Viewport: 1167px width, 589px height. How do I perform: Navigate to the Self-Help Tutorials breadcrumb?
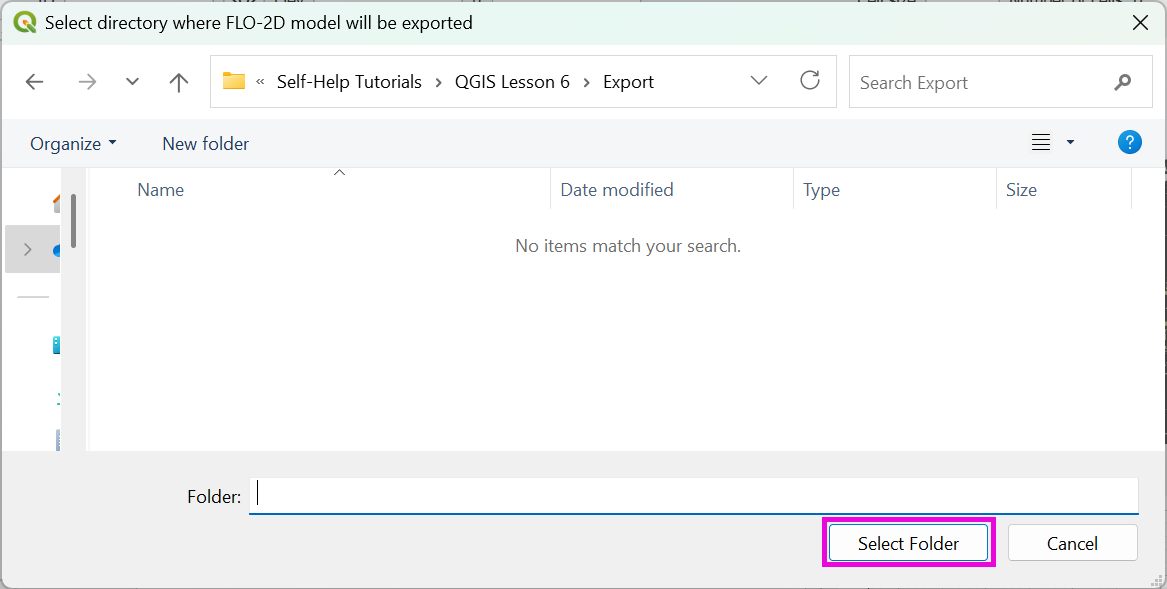[x=349, y=82]
